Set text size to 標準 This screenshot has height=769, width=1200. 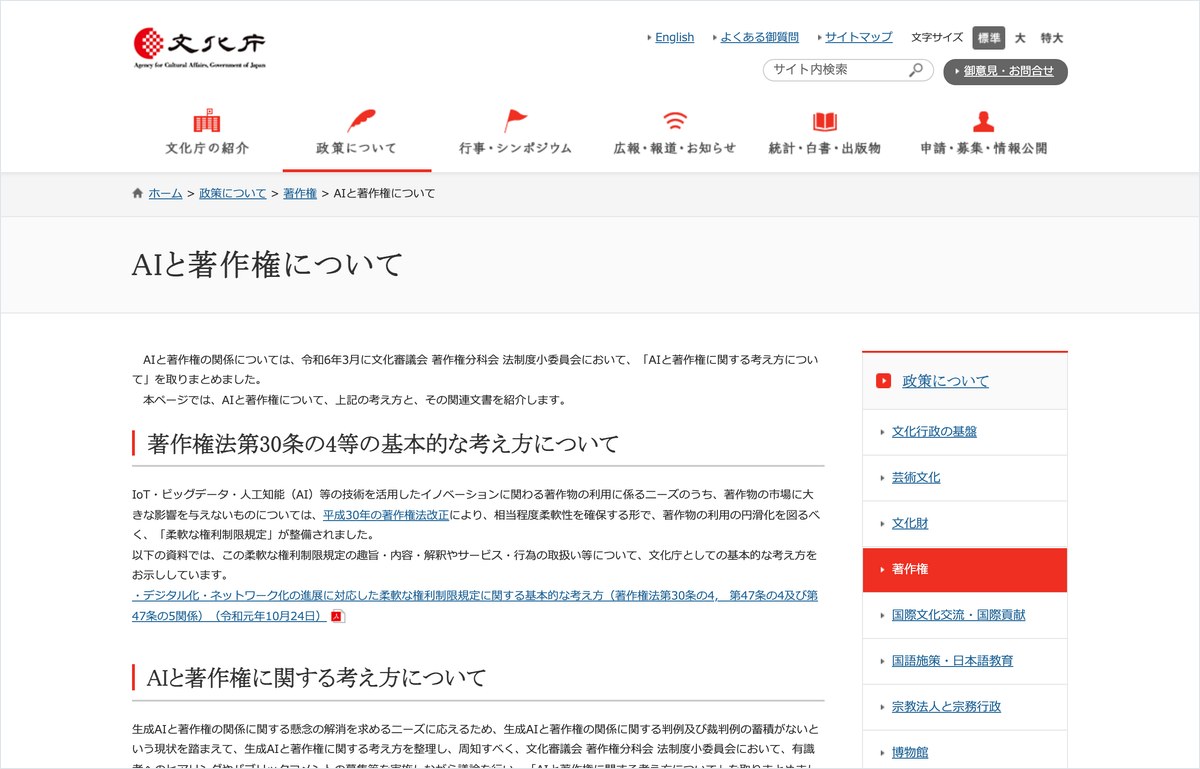(x=989, y=38)
